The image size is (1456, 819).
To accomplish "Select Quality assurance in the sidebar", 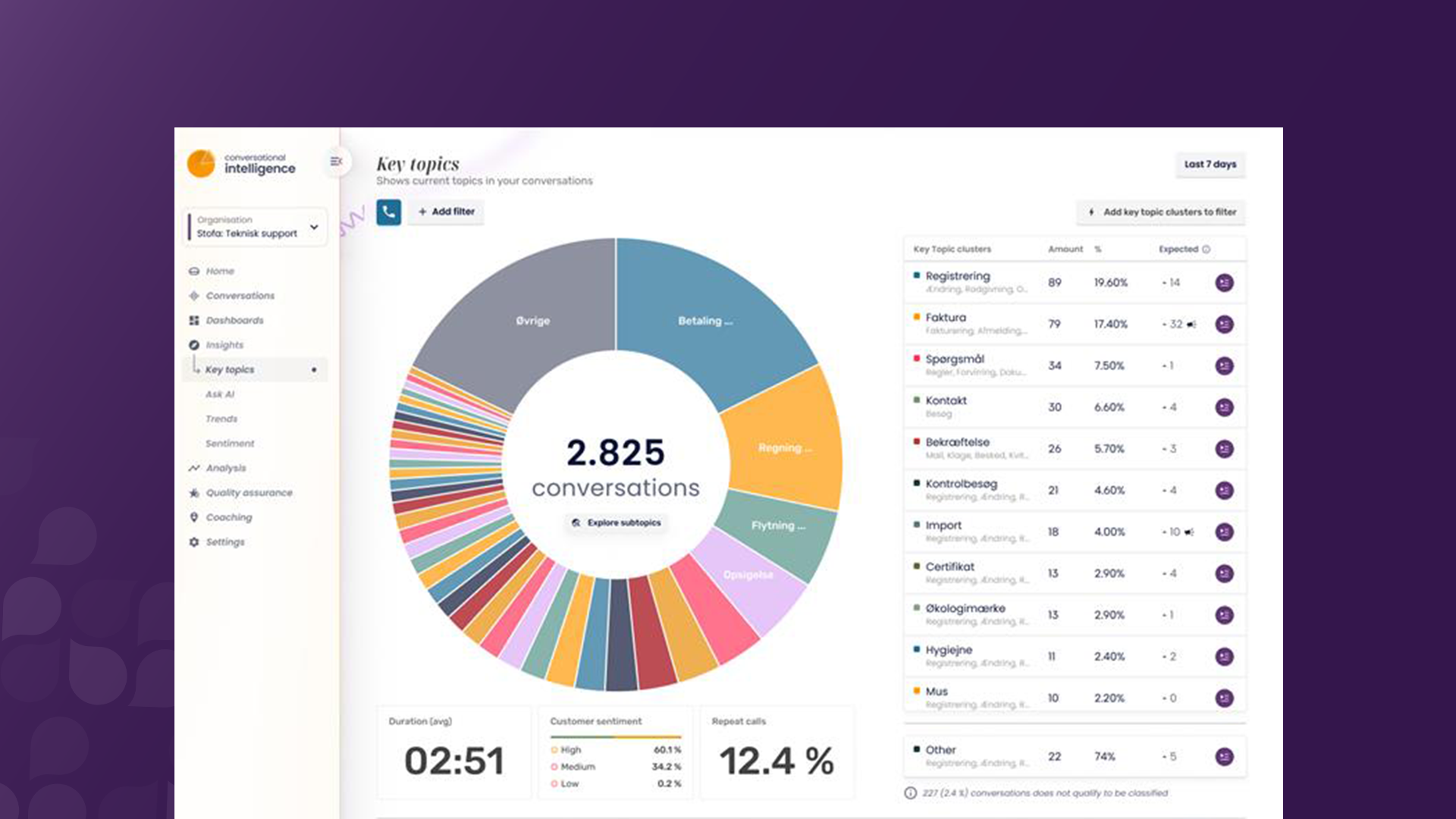I will 249,493.
